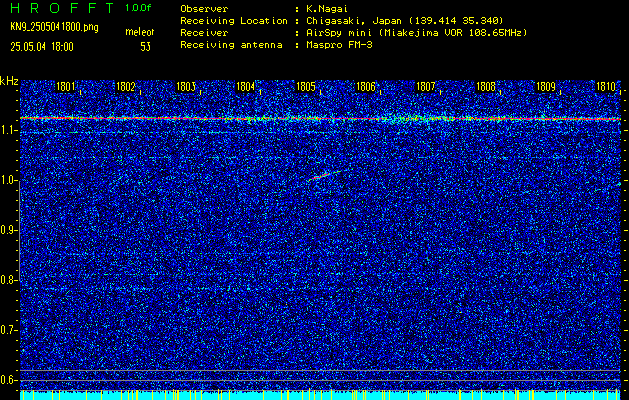This screenshot has width=629, height=400.
Task: Click the HROFFT title text
Action: tap(62, 8)
